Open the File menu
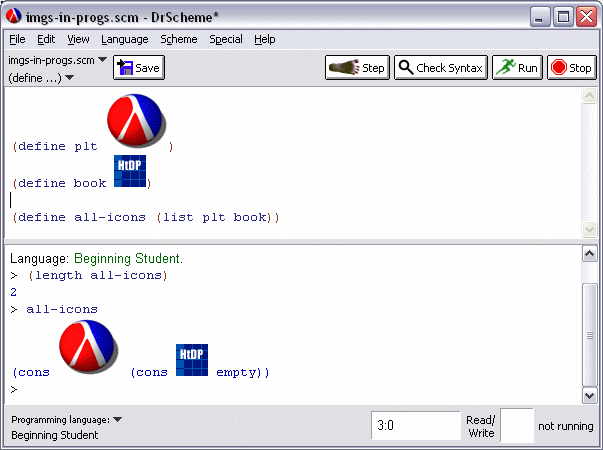This screenshot has width=603, height=450. point(17,39)
